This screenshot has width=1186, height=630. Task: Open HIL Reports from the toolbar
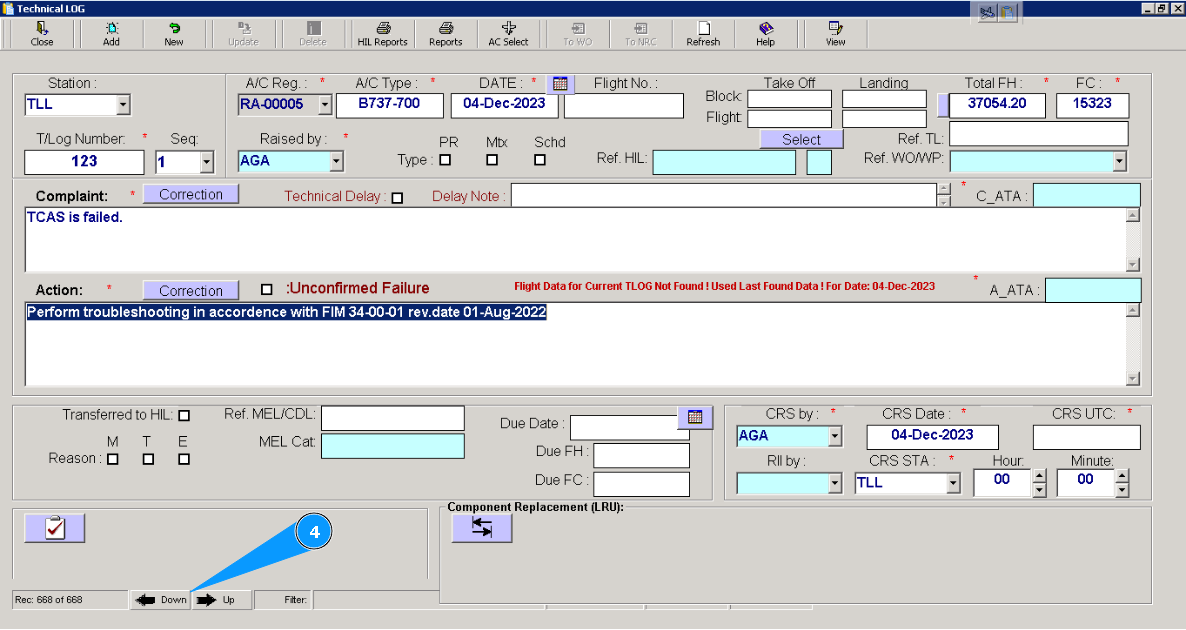[382, 34]
